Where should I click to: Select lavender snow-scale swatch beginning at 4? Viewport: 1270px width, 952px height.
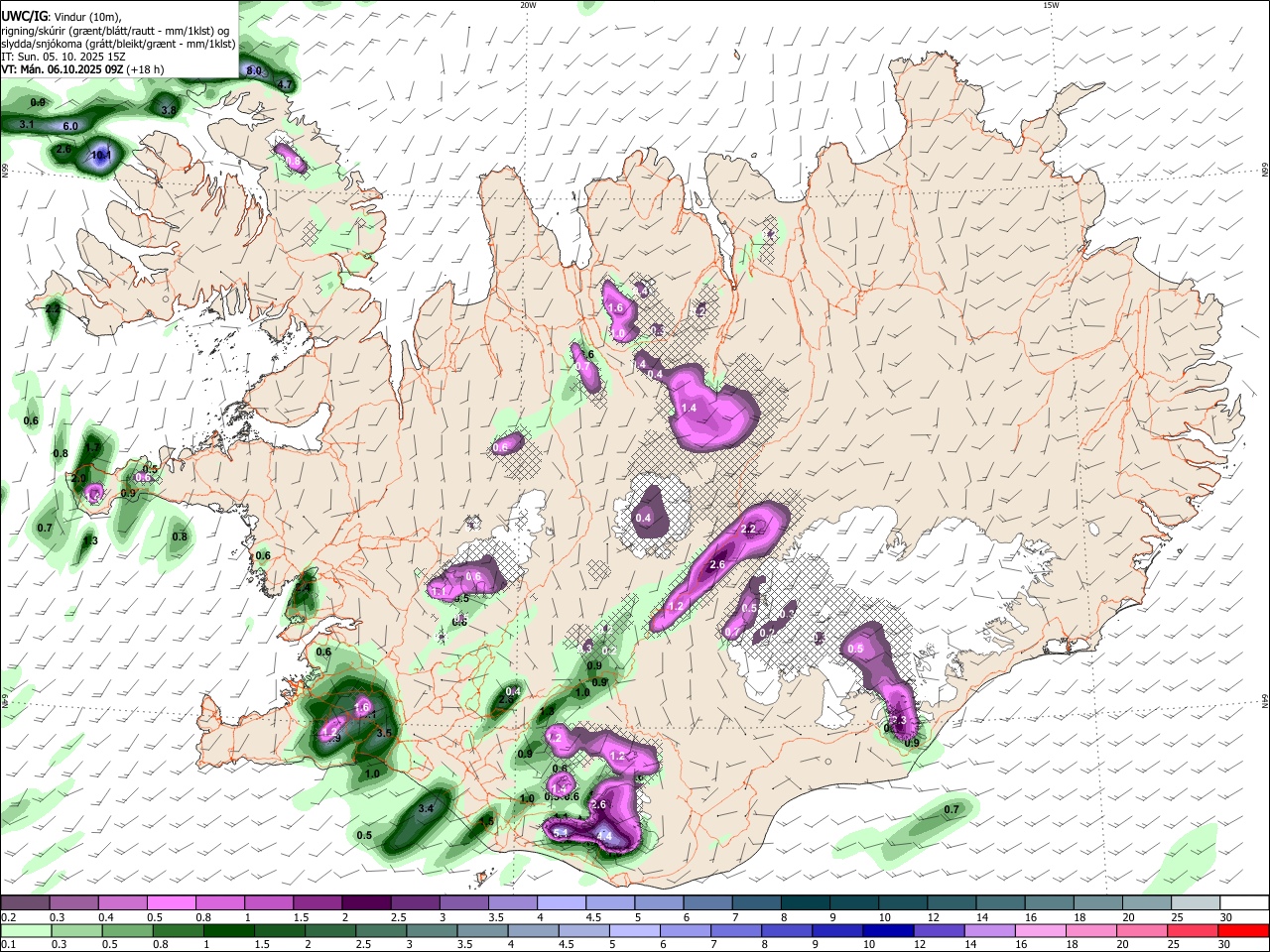(x=561, y=903)
